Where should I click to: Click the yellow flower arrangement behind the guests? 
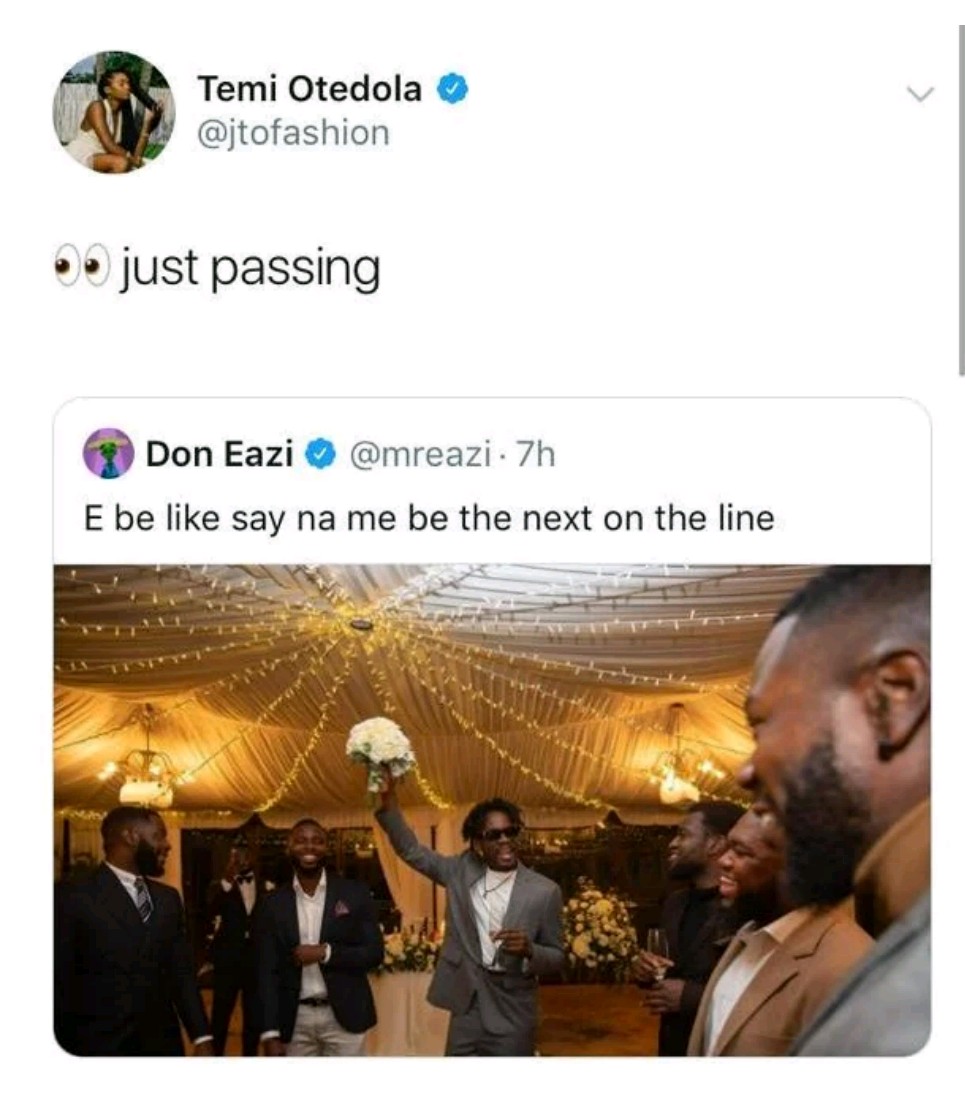click(x=599, y=930)
